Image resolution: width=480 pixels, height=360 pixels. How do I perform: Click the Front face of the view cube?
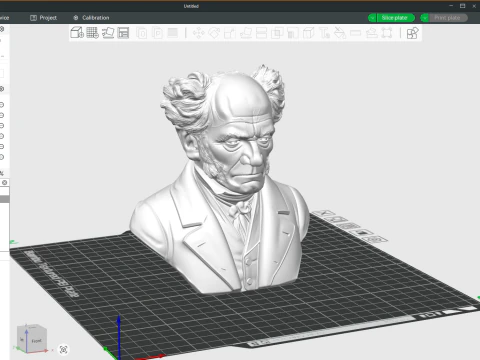tap(36, 341)
